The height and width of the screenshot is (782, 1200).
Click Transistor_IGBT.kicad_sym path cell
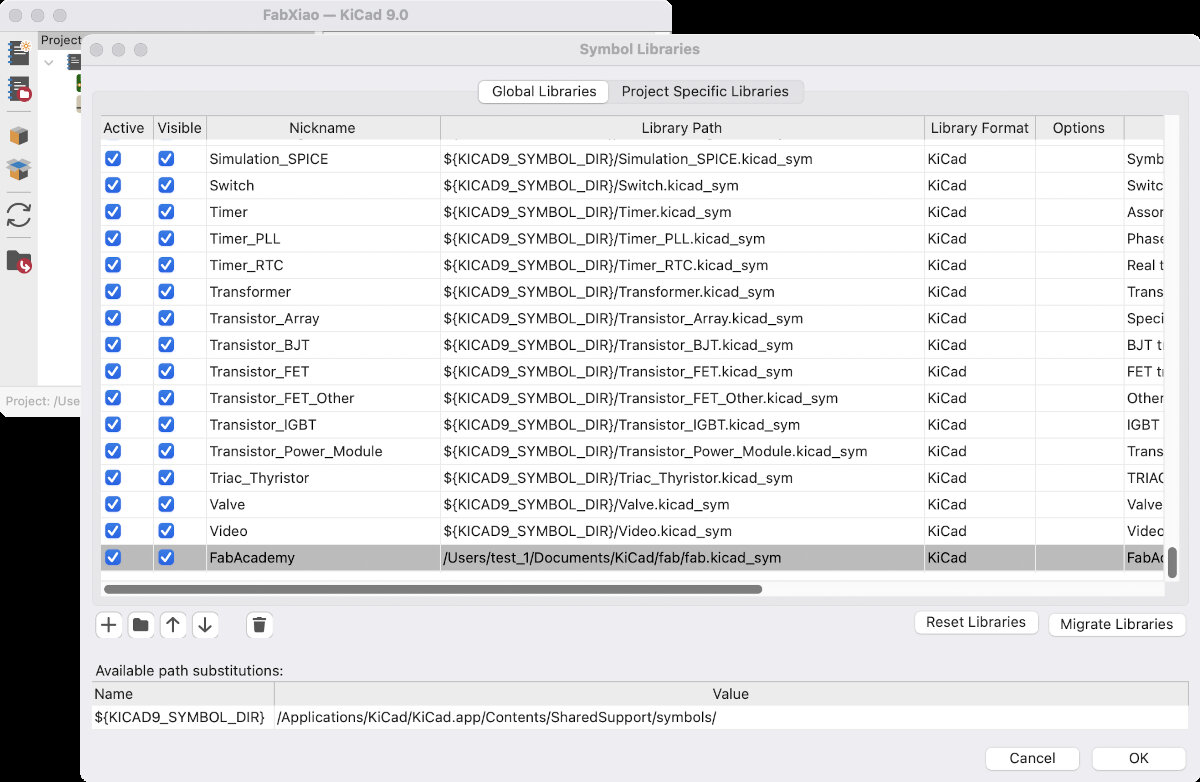[x=682, y=424]
